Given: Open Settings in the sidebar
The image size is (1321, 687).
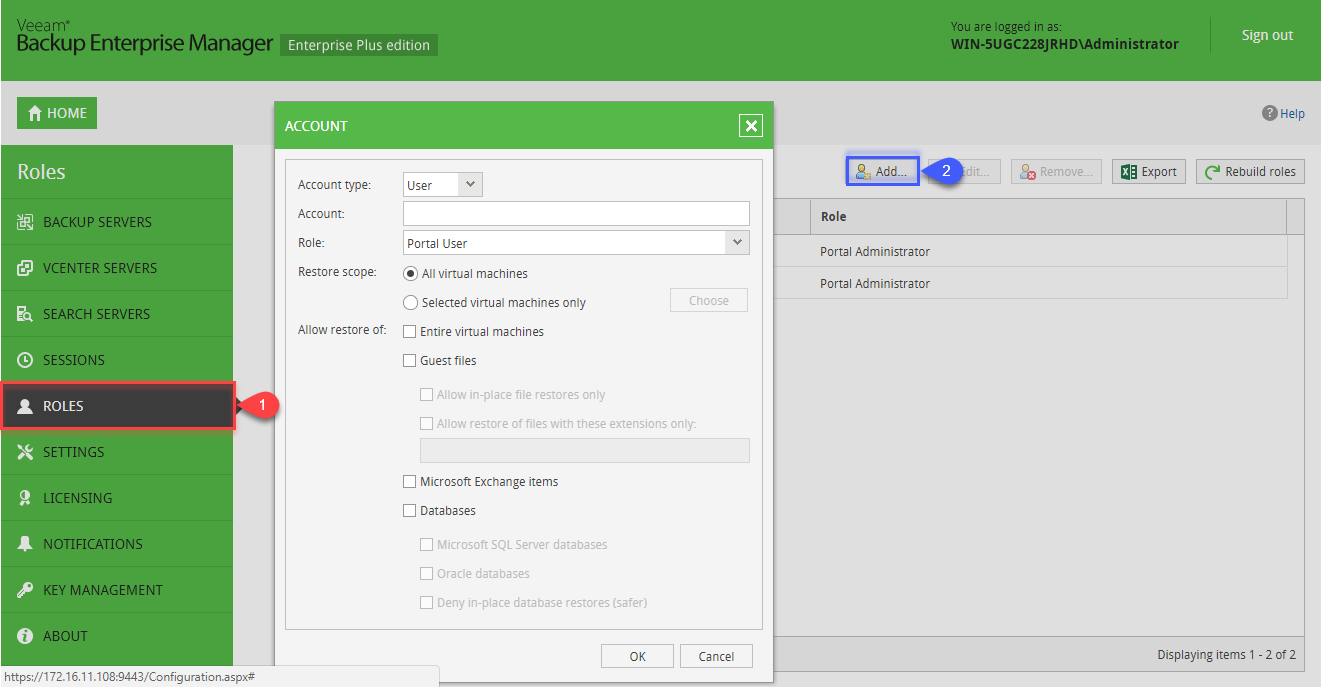Looking at the screenshot, I should [x=73, y=452].
